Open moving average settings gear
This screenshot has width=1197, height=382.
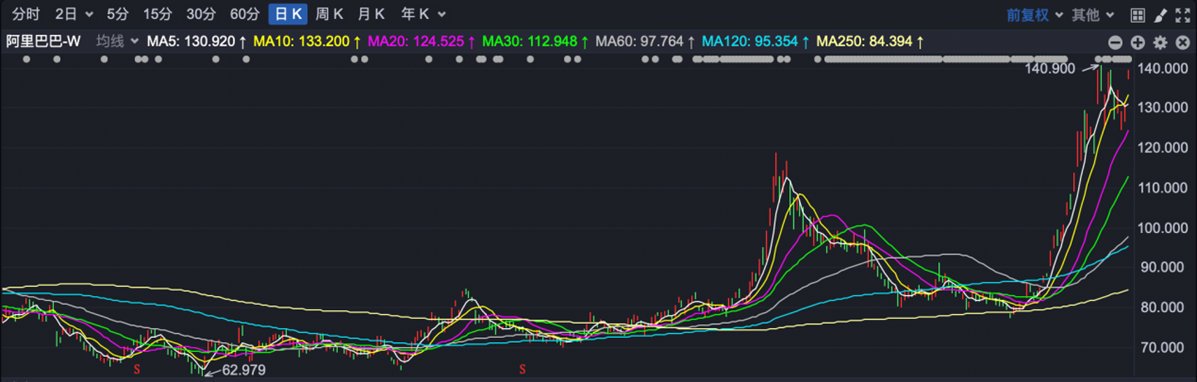[x=1160, y=43]
